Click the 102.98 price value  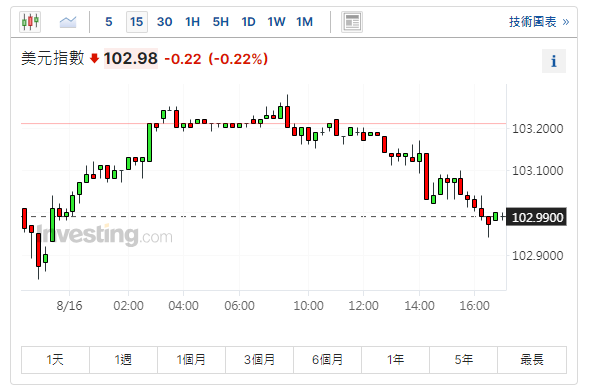pos(131,59)
